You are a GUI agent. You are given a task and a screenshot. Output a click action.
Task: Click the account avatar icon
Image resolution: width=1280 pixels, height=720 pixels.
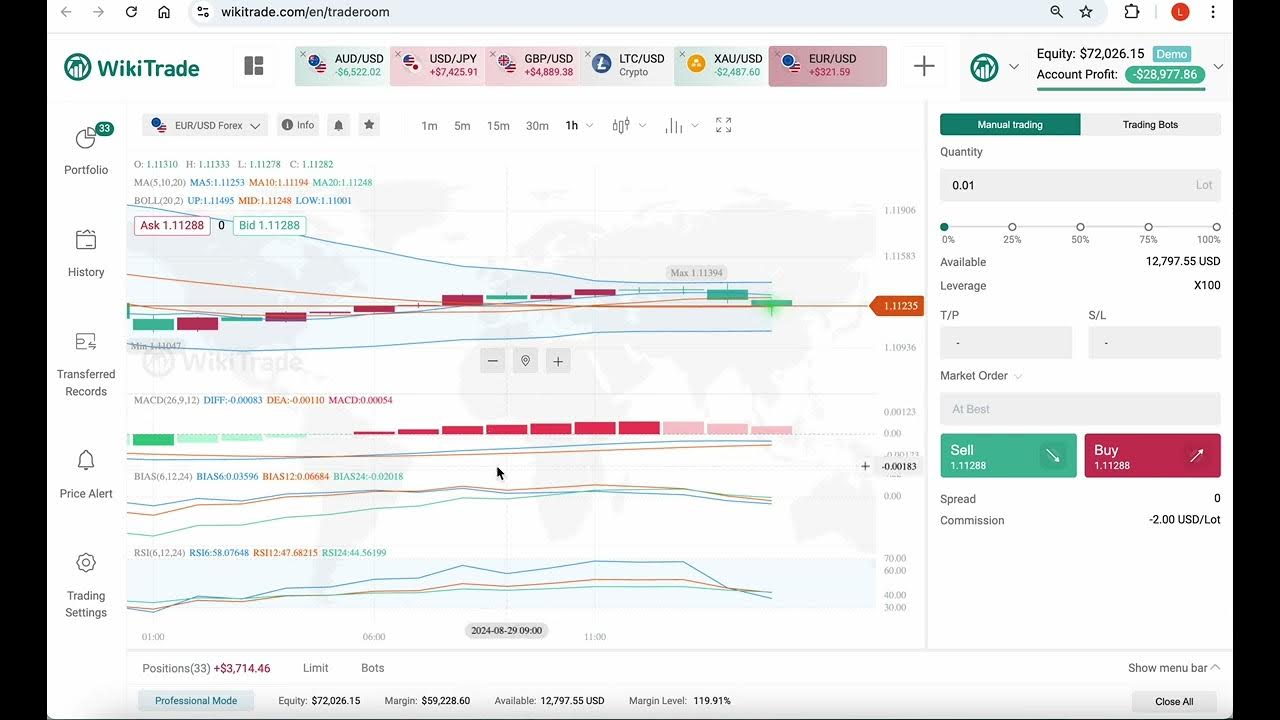point(984,67)
